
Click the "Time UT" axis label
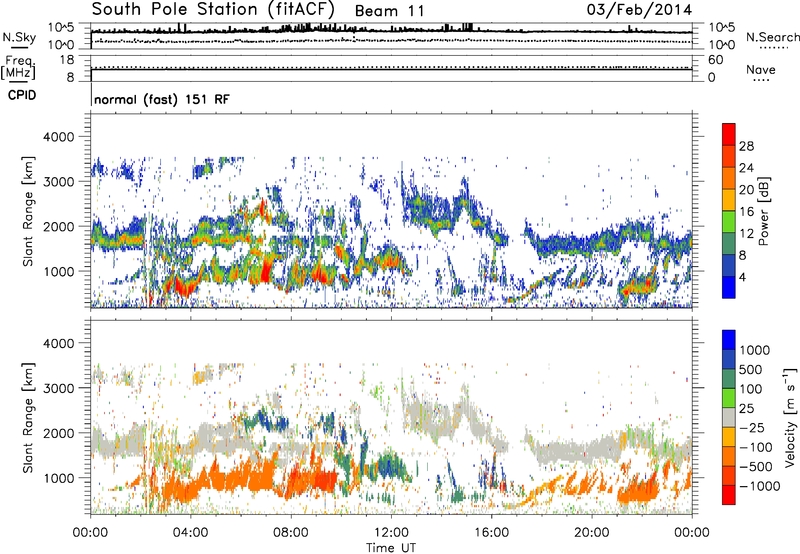pos(391,548)
